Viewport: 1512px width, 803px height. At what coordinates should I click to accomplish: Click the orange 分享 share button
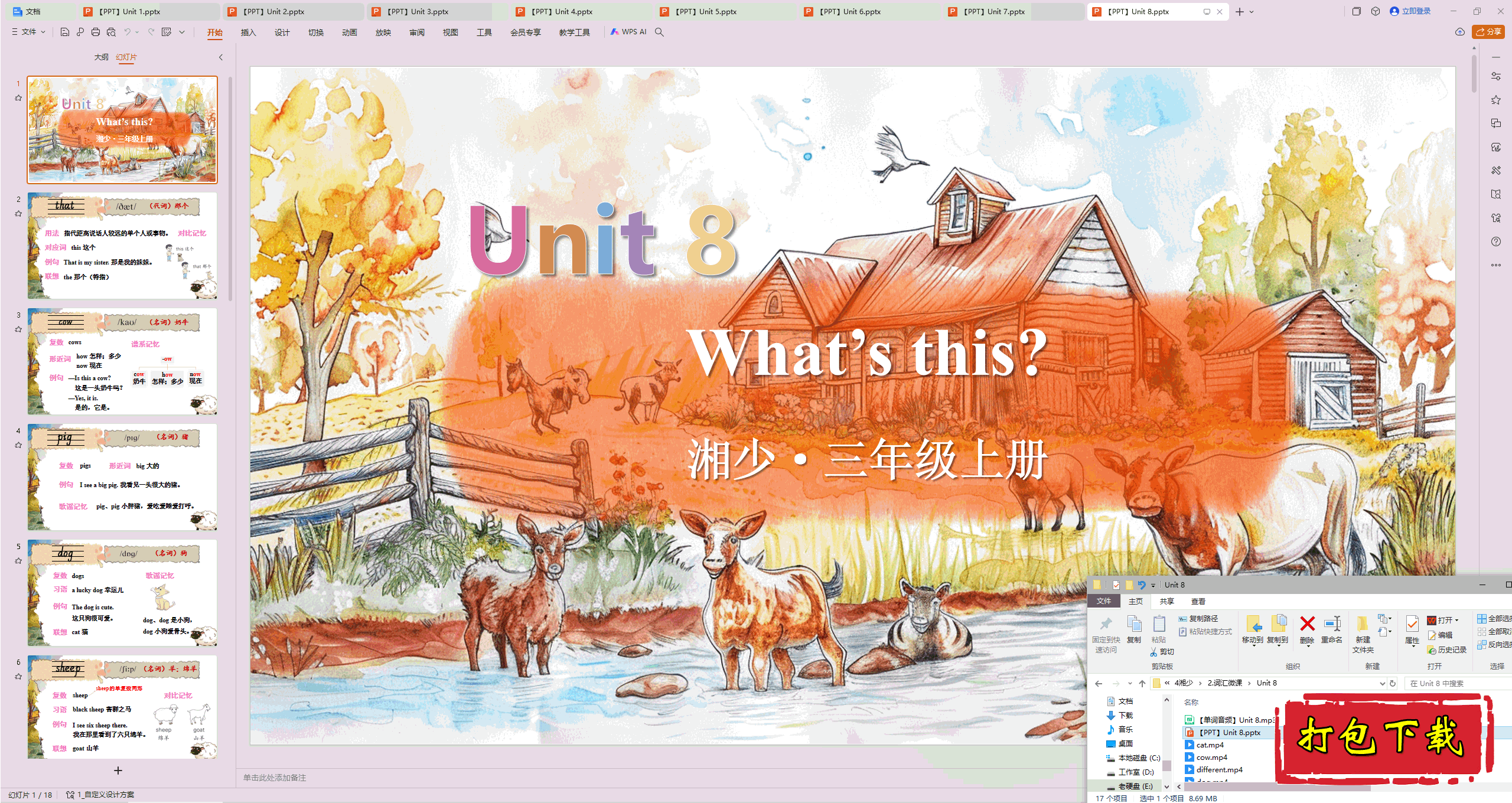tap(1488, 32)
